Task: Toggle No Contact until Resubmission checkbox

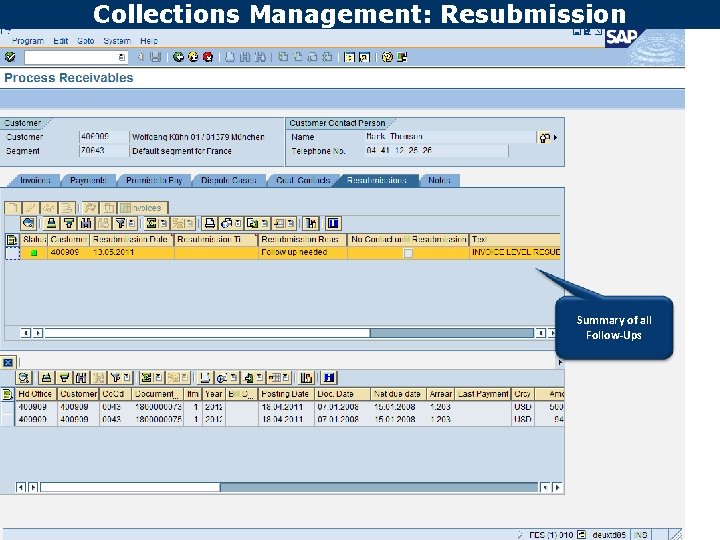Action: 408,253
